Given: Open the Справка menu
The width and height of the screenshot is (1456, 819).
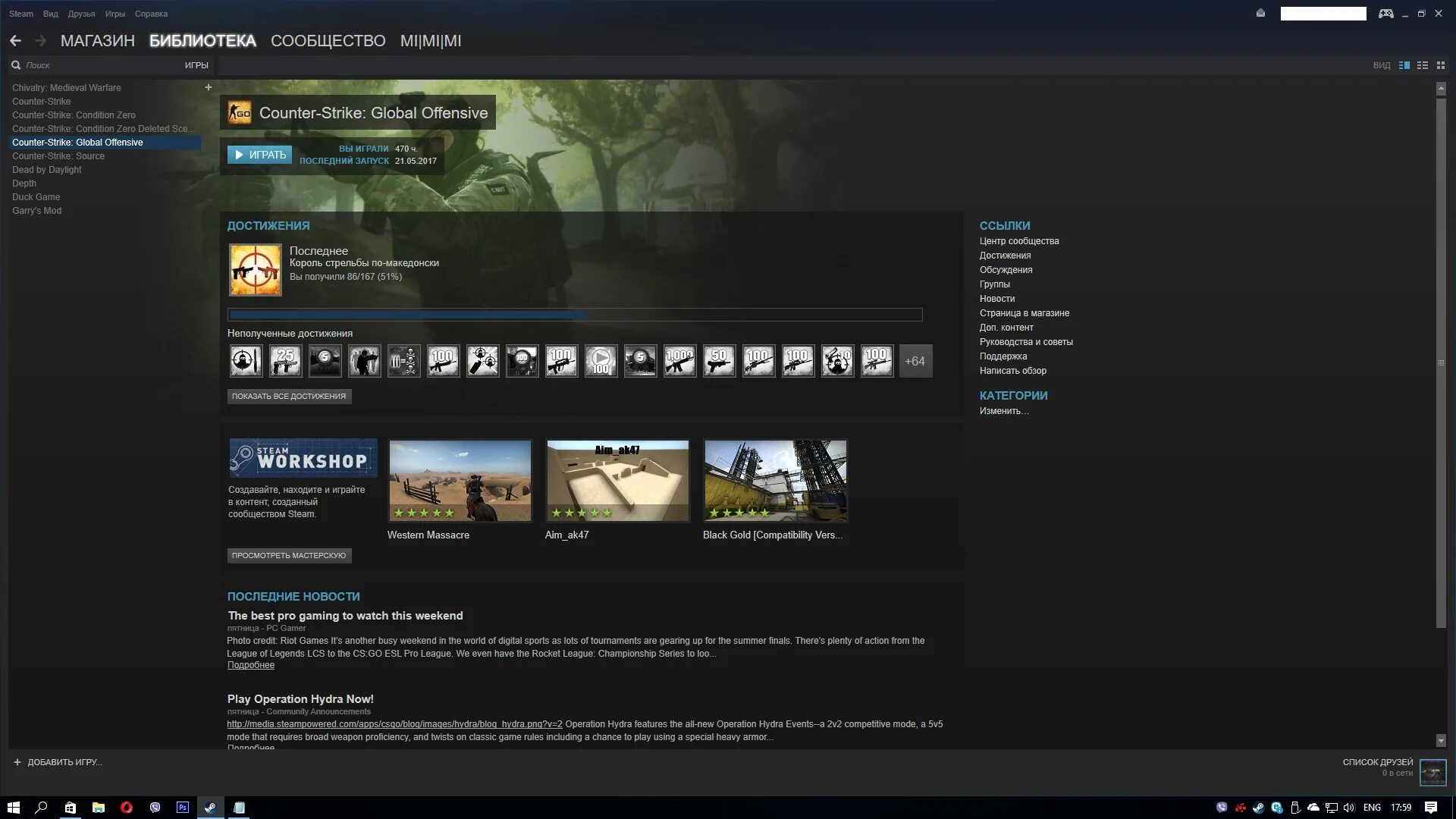Looking at the screenshot, I should (x=151, y=14).
